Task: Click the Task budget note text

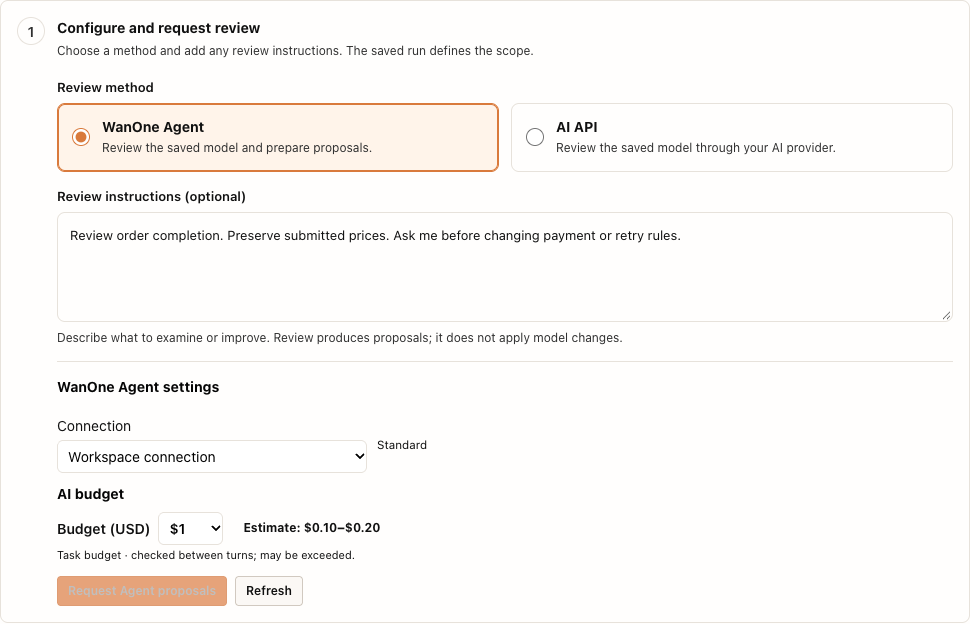Action: pos(206,555)
